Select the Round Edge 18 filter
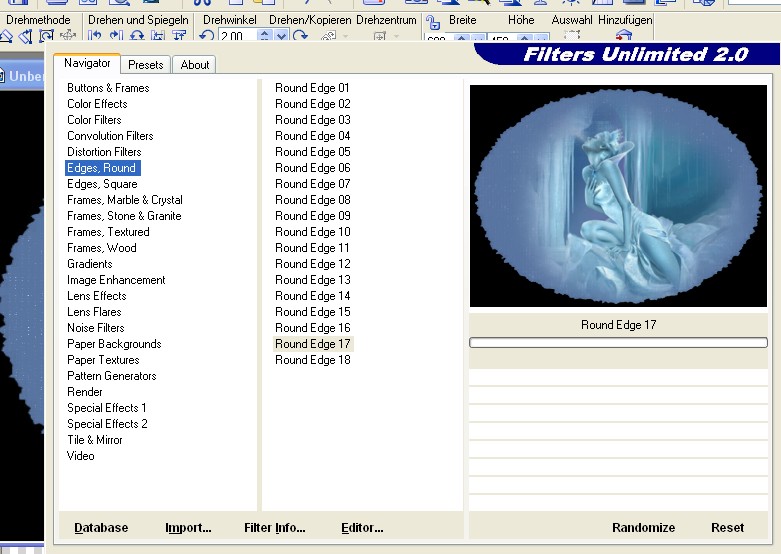 click(312, 360)
